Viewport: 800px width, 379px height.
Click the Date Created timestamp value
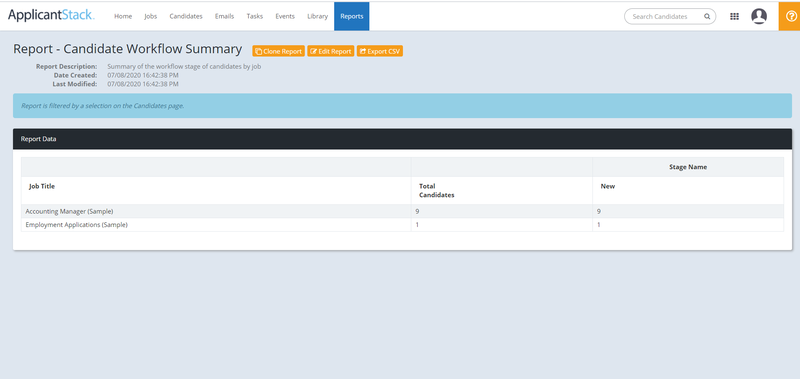(143, 75)
